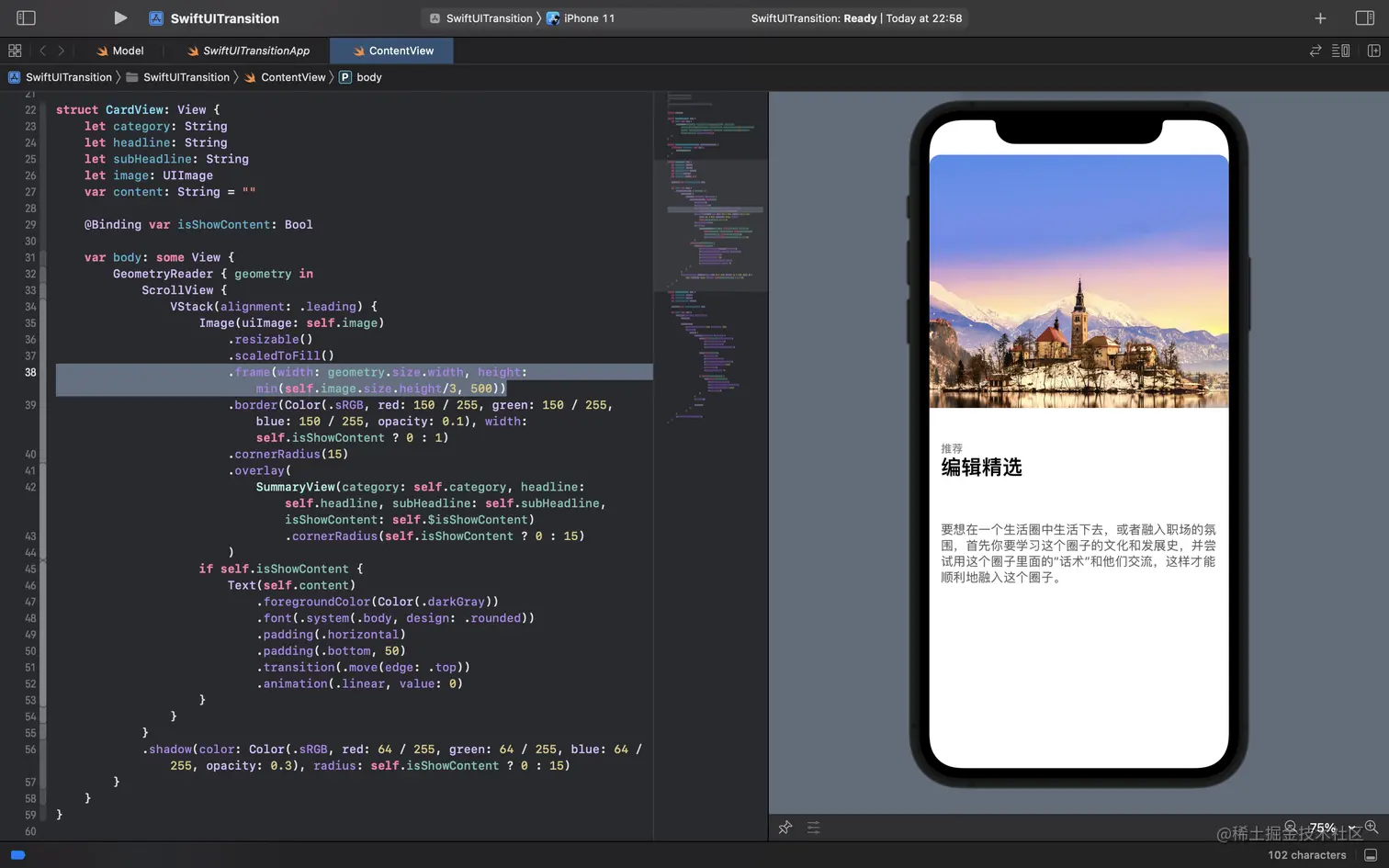Switch to the SwiftUITransitionApp tab
This screenshot has height=868, width=1389.
click(248, 51)
